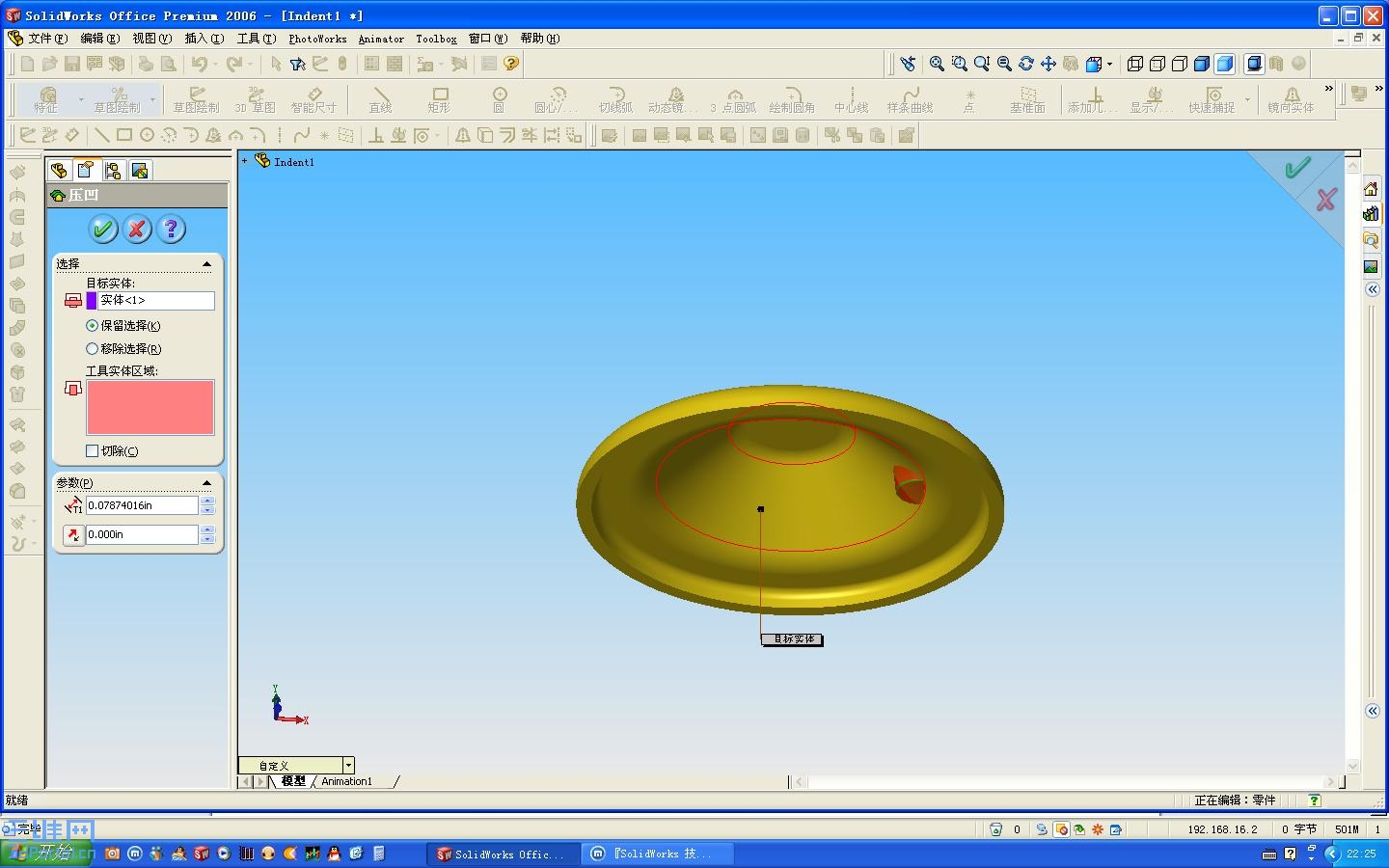Open the Animator menu
Screen dimensions: 1389x868
[x=381, y=39]
